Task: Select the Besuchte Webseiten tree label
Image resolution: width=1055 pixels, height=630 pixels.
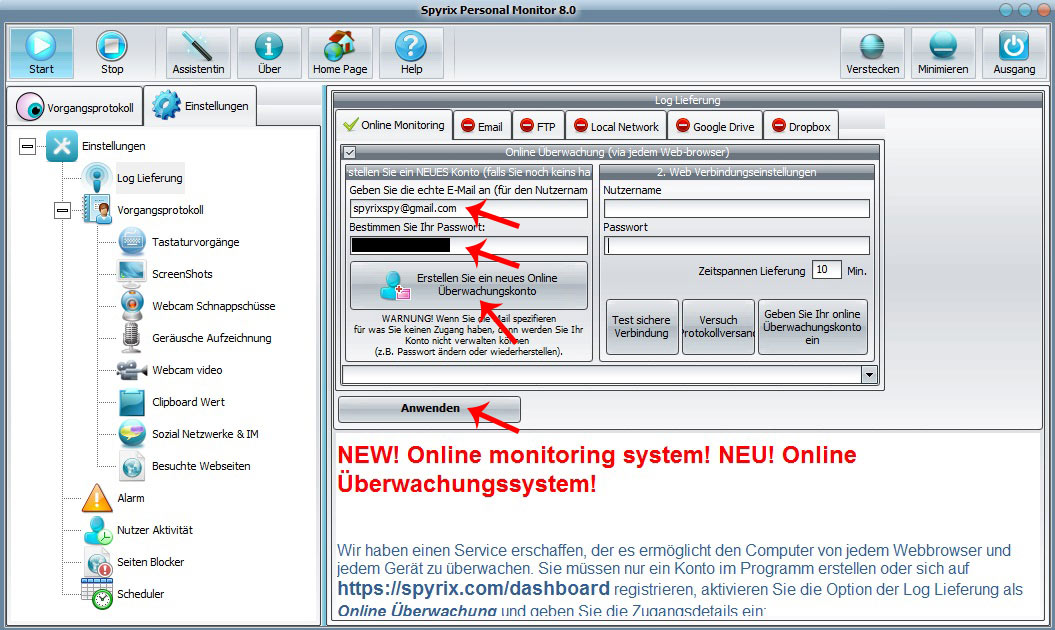Action: pyautogui.click(x=201, y=466)
